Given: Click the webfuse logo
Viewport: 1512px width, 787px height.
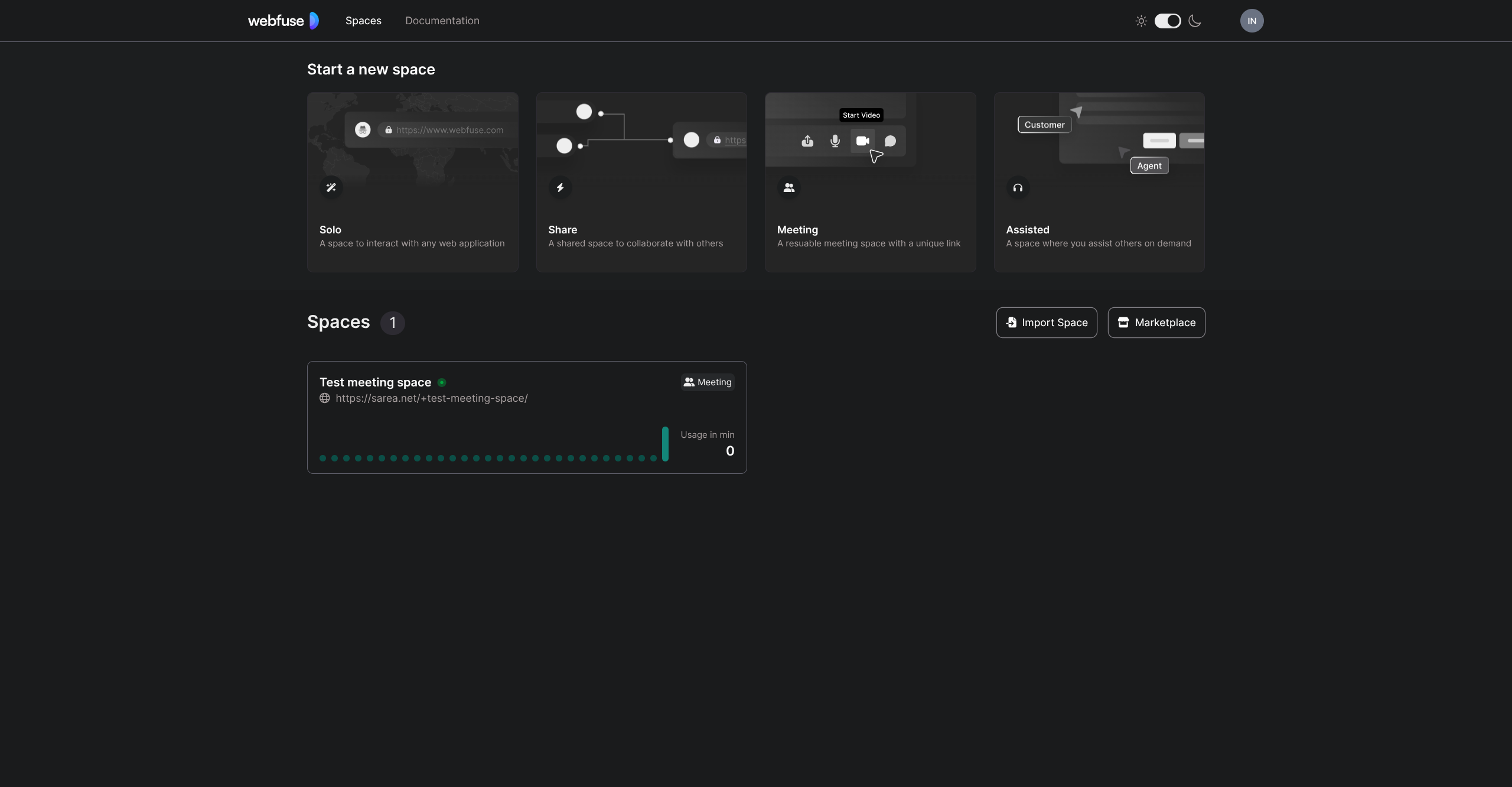Looking at the screenshot, I should [283, 21].
